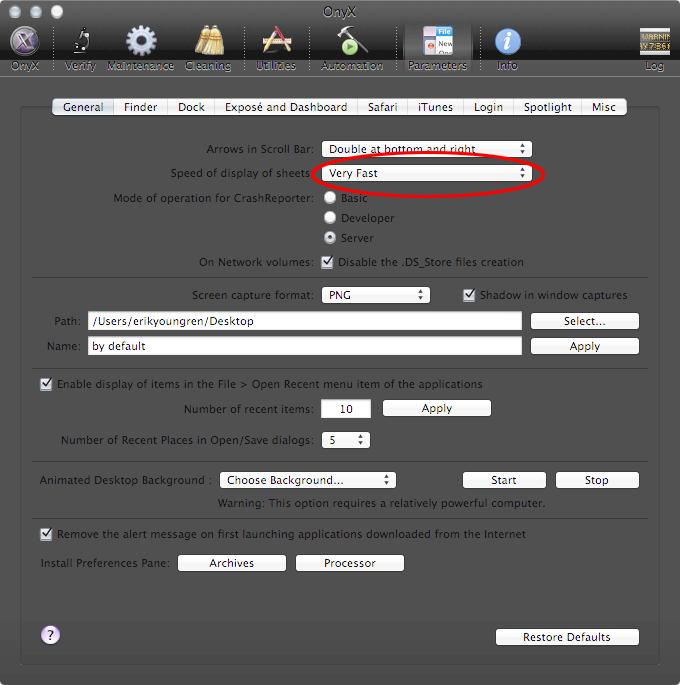Image resolution: width=680 pixels, height=685 pixels.
Task: Switch to the Misc tab
Action: point(604,107)
